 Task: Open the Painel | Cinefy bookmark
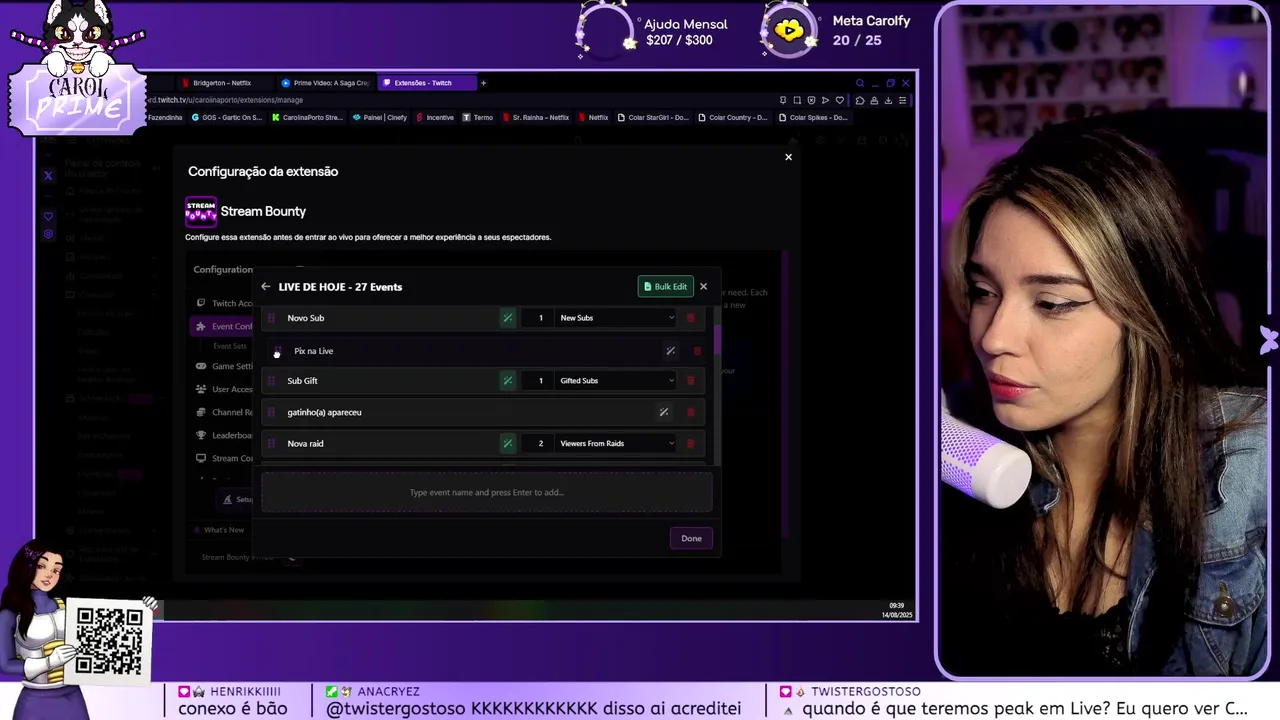point(380,118)
